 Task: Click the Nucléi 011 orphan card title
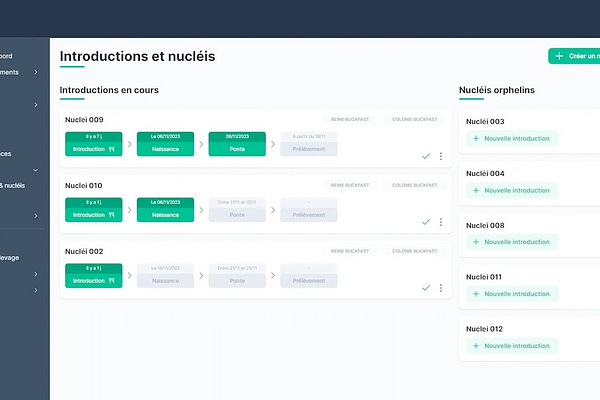point(484,277)
